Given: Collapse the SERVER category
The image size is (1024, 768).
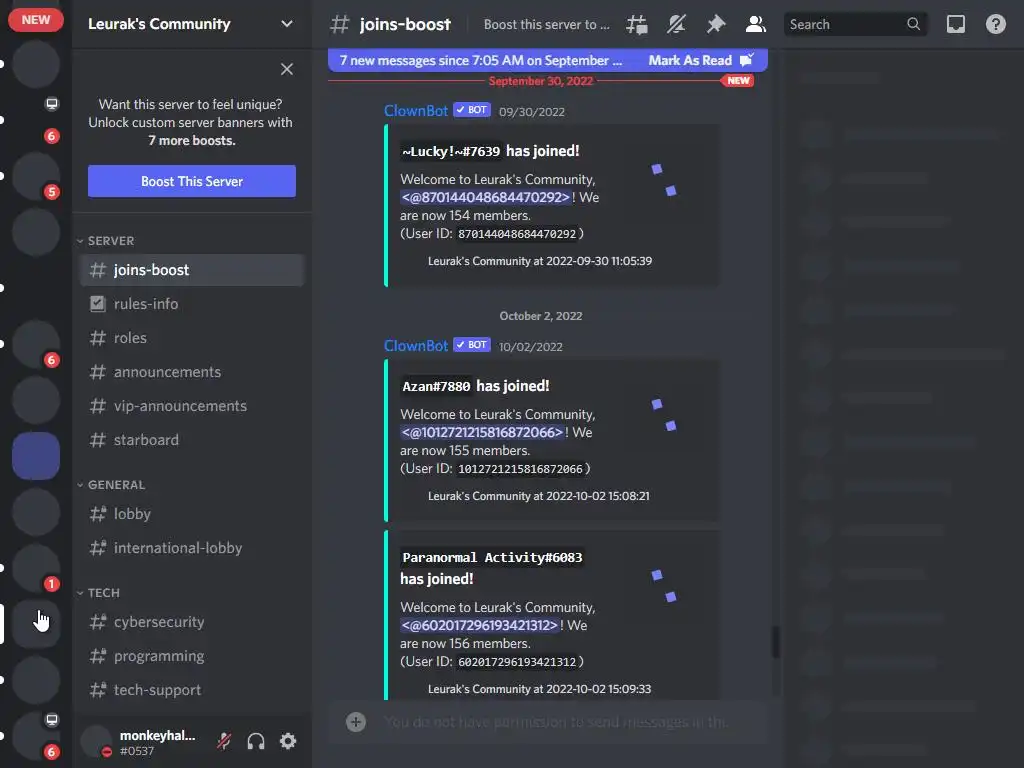Looking at the screenshot, I should 106,241.
